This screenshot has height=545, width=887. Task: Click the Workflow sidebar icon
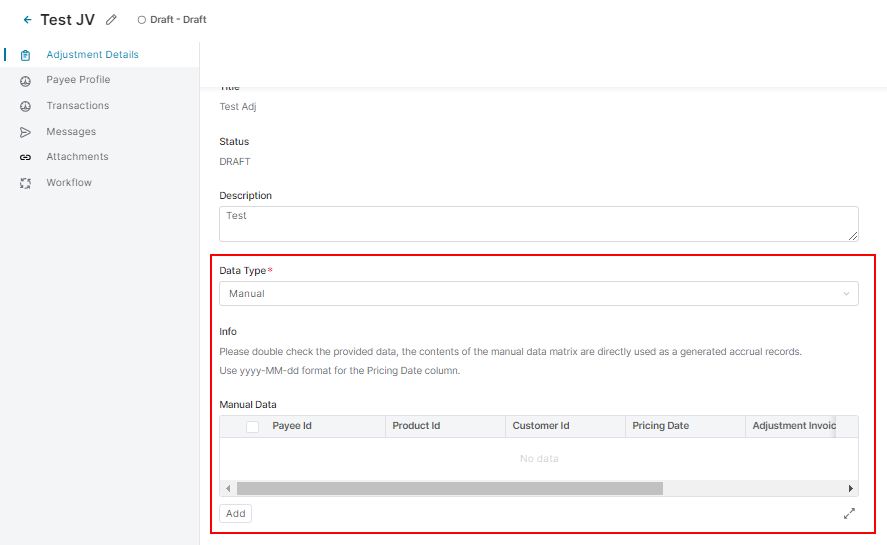tap(25, 183)
